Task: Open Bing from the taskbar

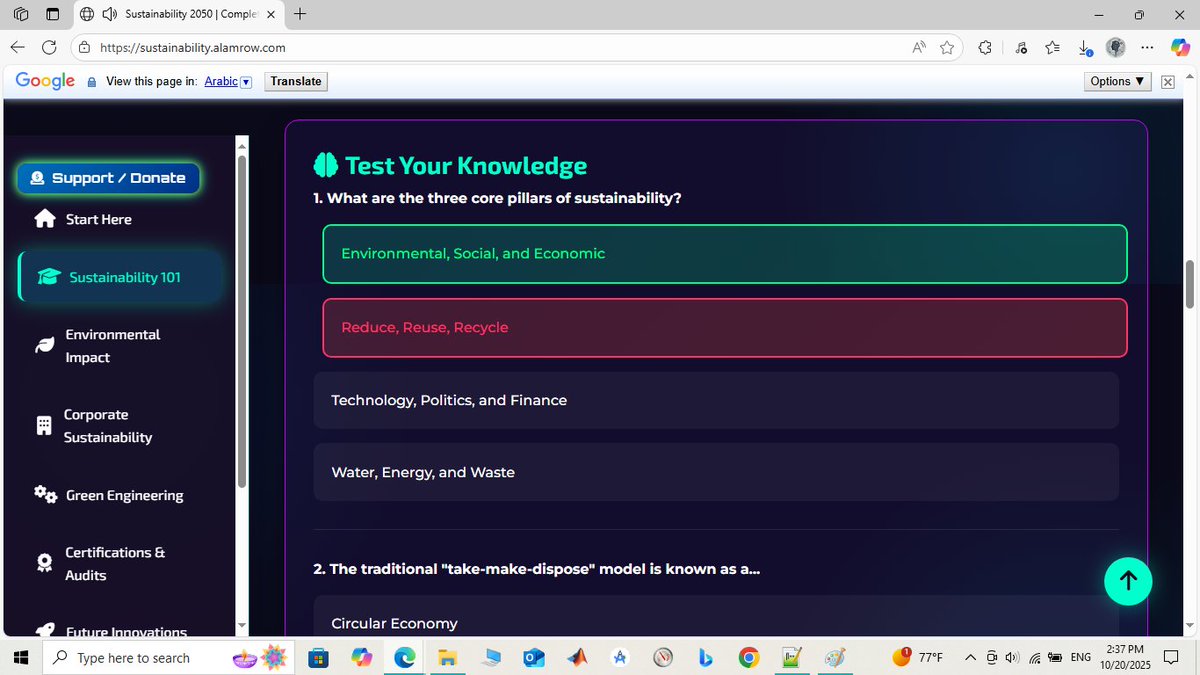Action: (x=705, y=657)
